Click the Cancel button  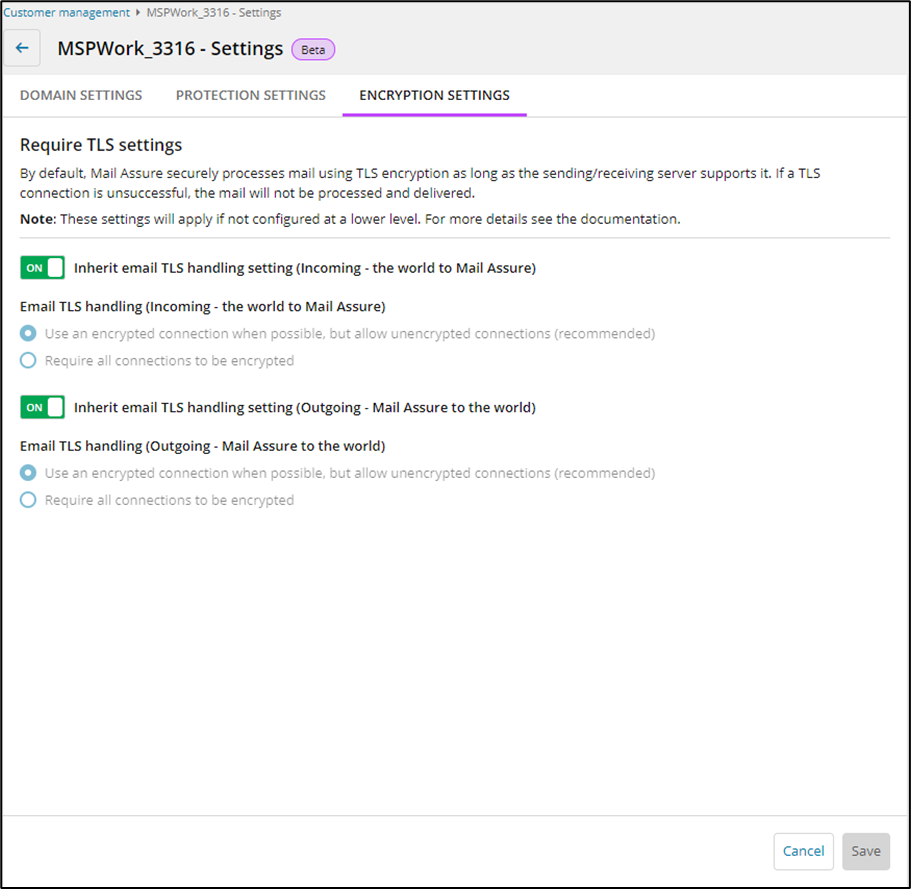803,851
